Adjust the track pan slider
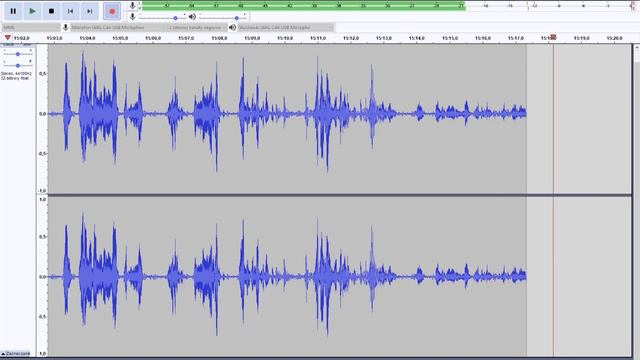This screenshot has width=640, height=360. pyautogui.click(x=18, y=65)
